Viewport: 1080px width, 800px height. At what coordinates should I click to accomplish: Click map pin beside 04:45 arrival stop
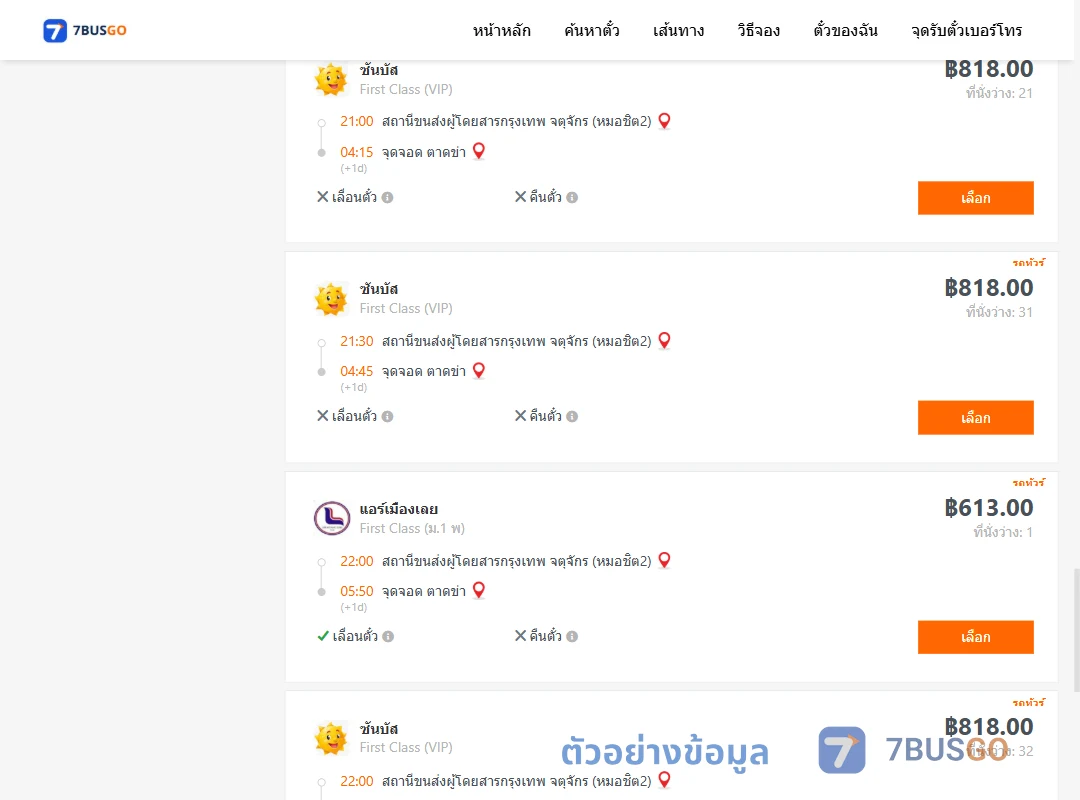tap(479, 371)
